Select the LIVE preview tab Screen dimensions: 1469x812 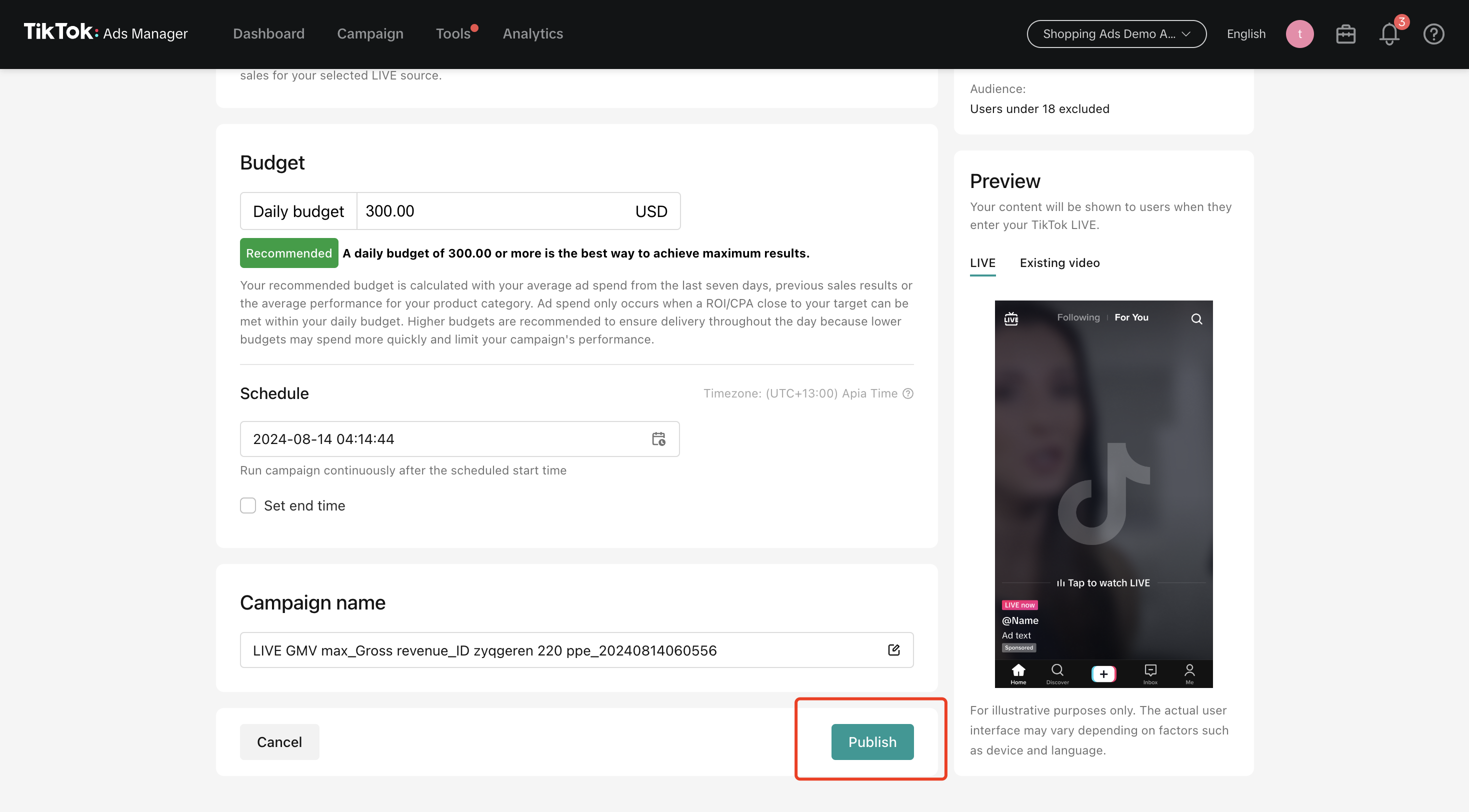coord(982,263)
